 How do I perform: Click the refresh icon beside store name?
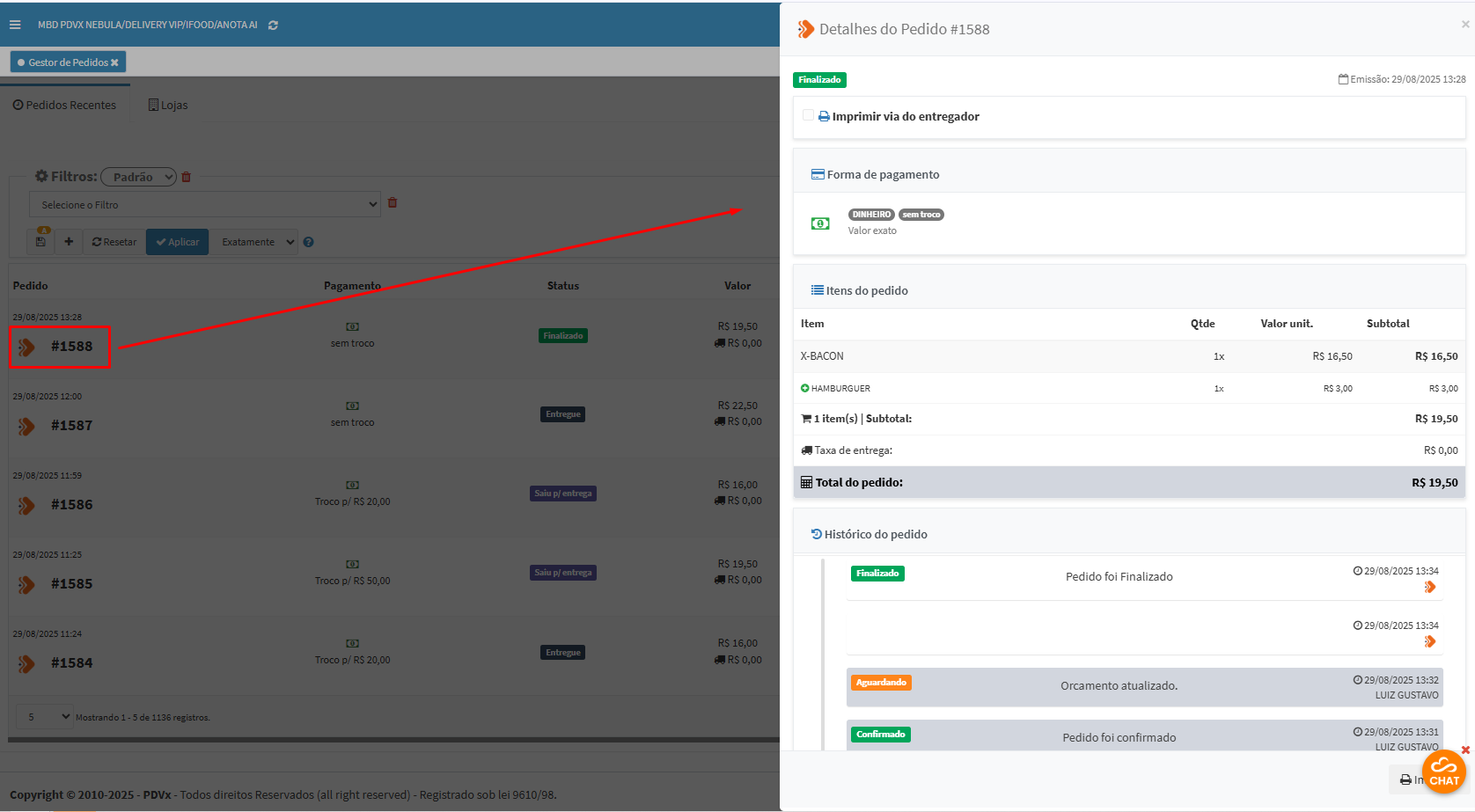point(273,26)
